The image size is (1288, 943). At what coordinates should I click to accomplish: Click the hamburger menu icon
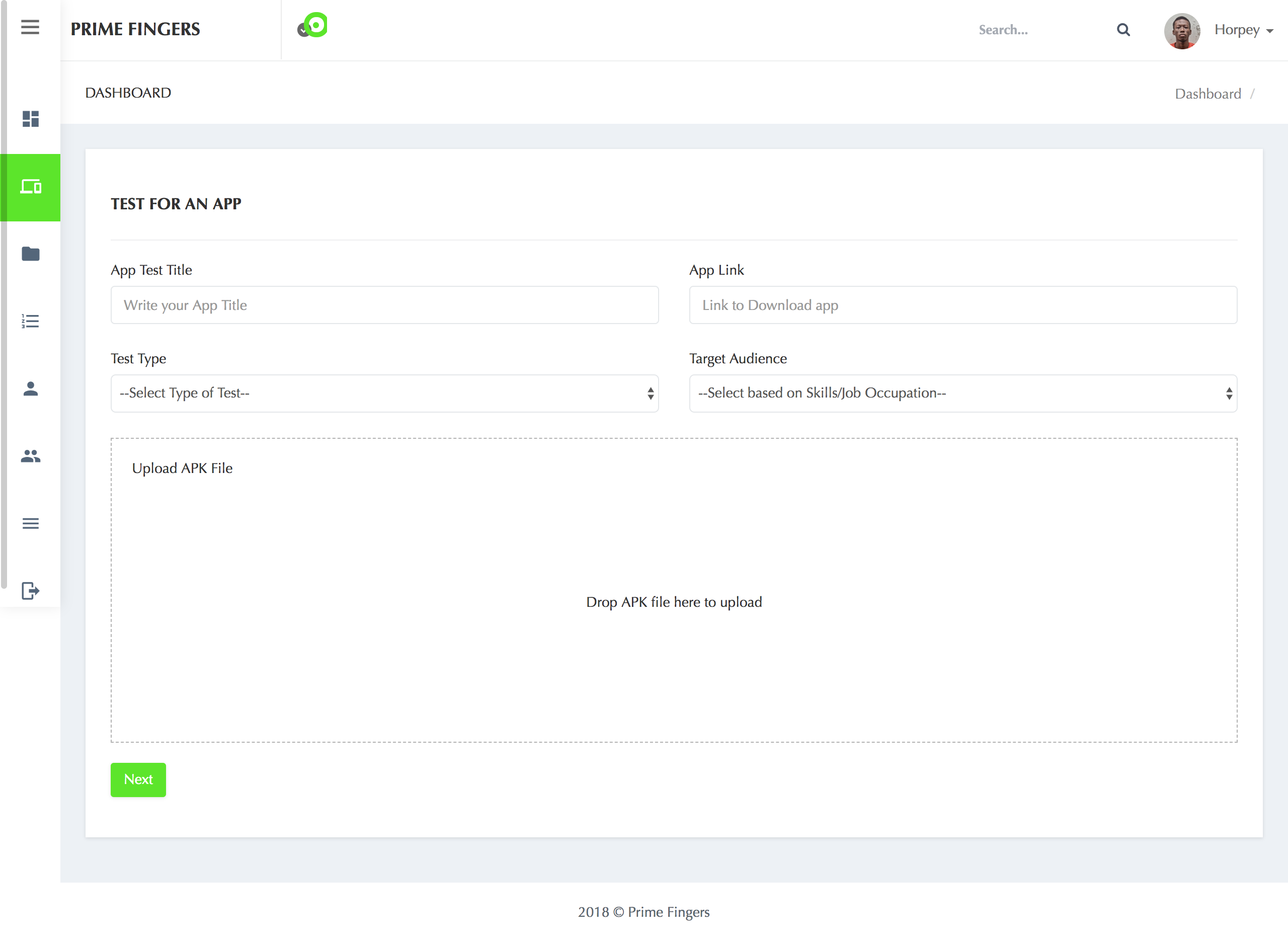pyautogui.click(x=30, y=27)
